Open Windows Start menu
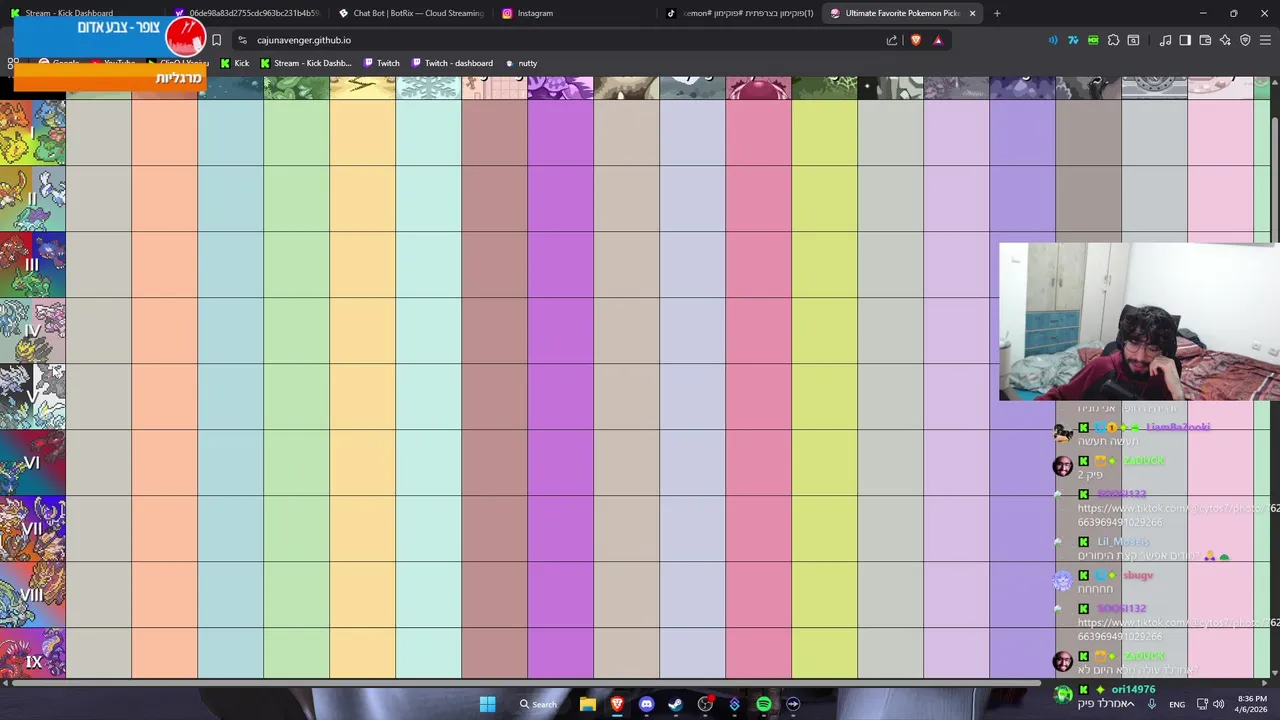This screenshot has height=720, width=1280. 487,704
